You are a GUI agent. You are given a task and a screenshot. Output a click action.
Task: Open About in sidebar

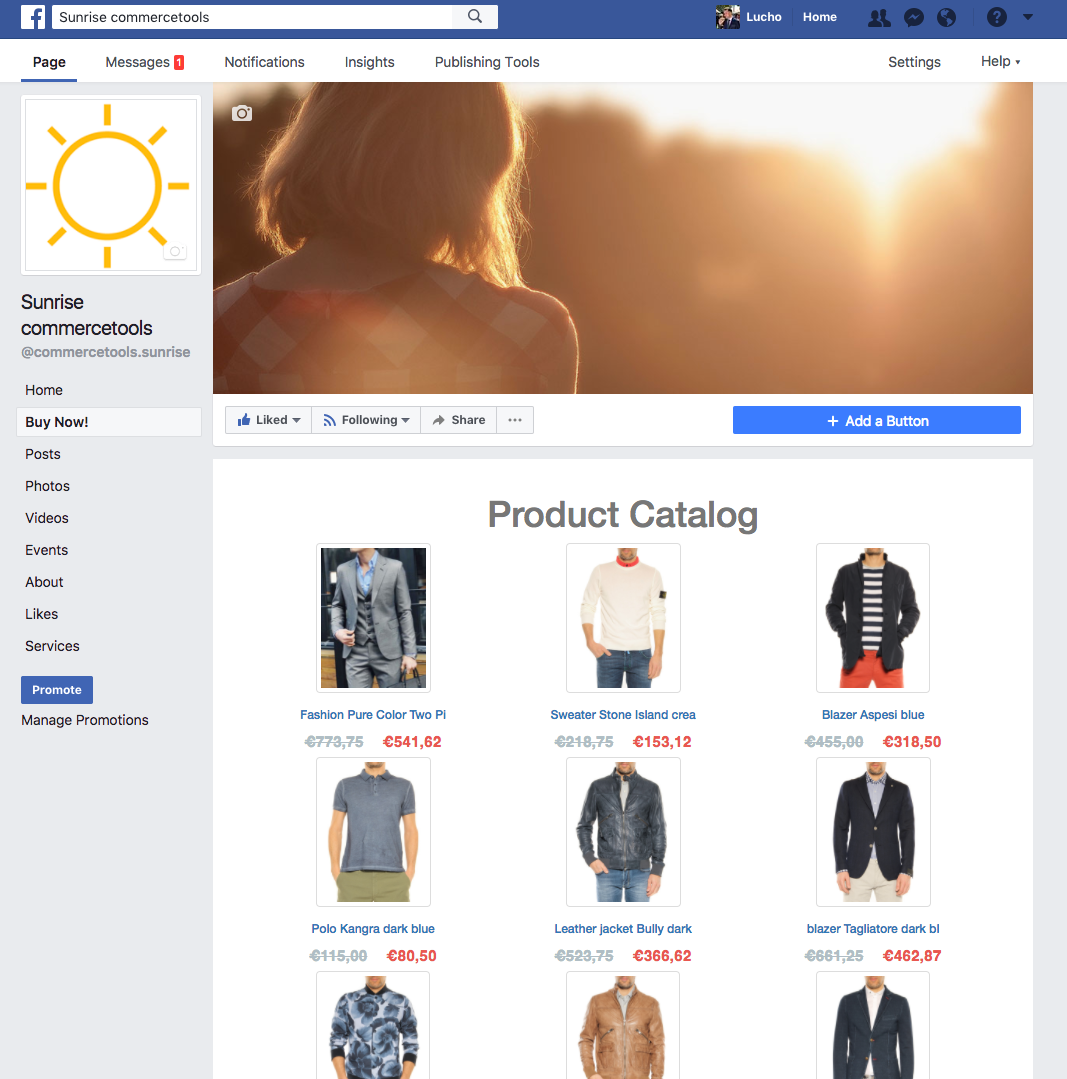pos(44,582)
